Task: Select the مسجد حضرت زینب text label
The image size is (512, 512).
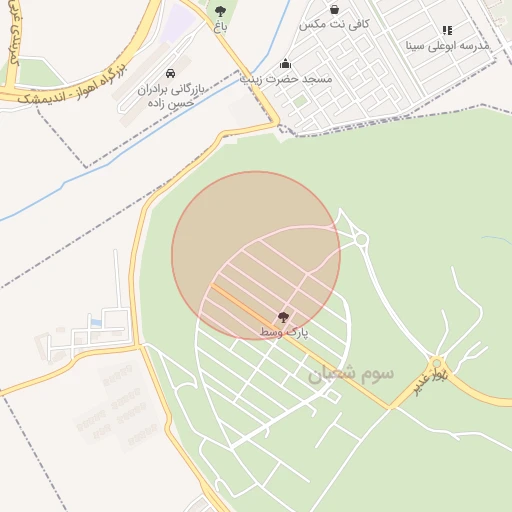Action: click(x=286, y=79)
